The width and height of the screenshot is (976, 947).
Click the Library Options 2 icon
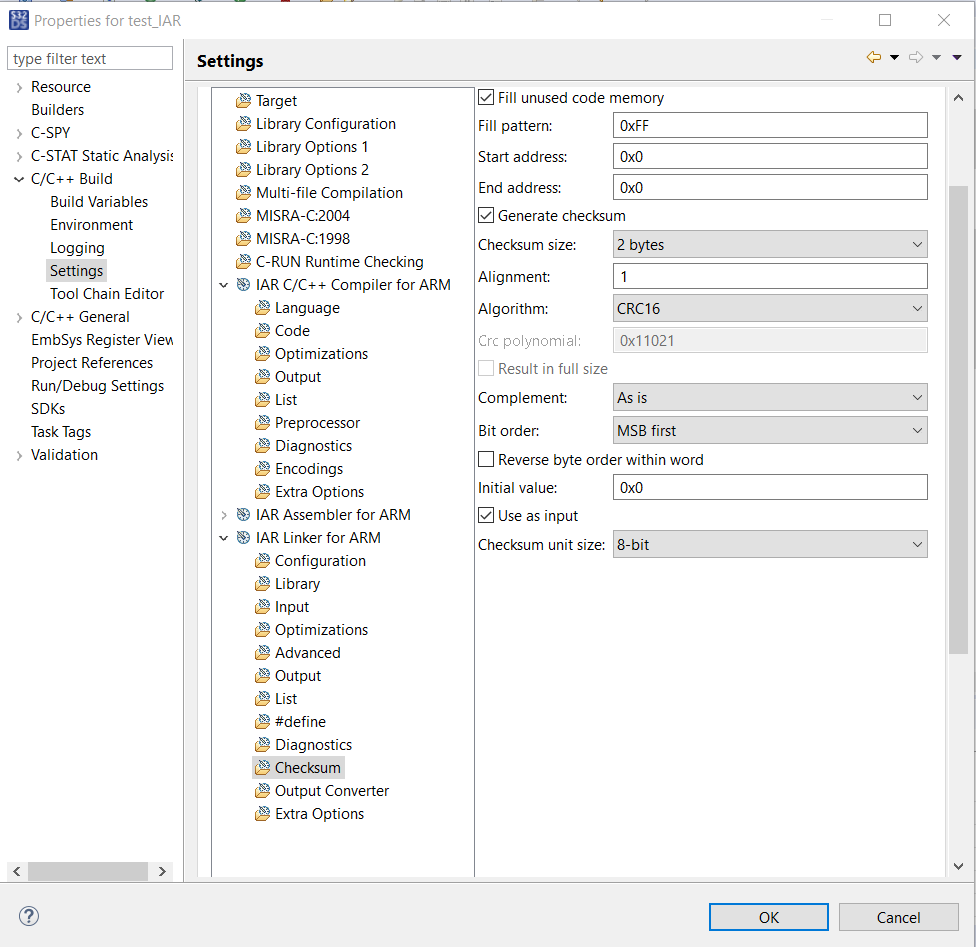(243, 169)
